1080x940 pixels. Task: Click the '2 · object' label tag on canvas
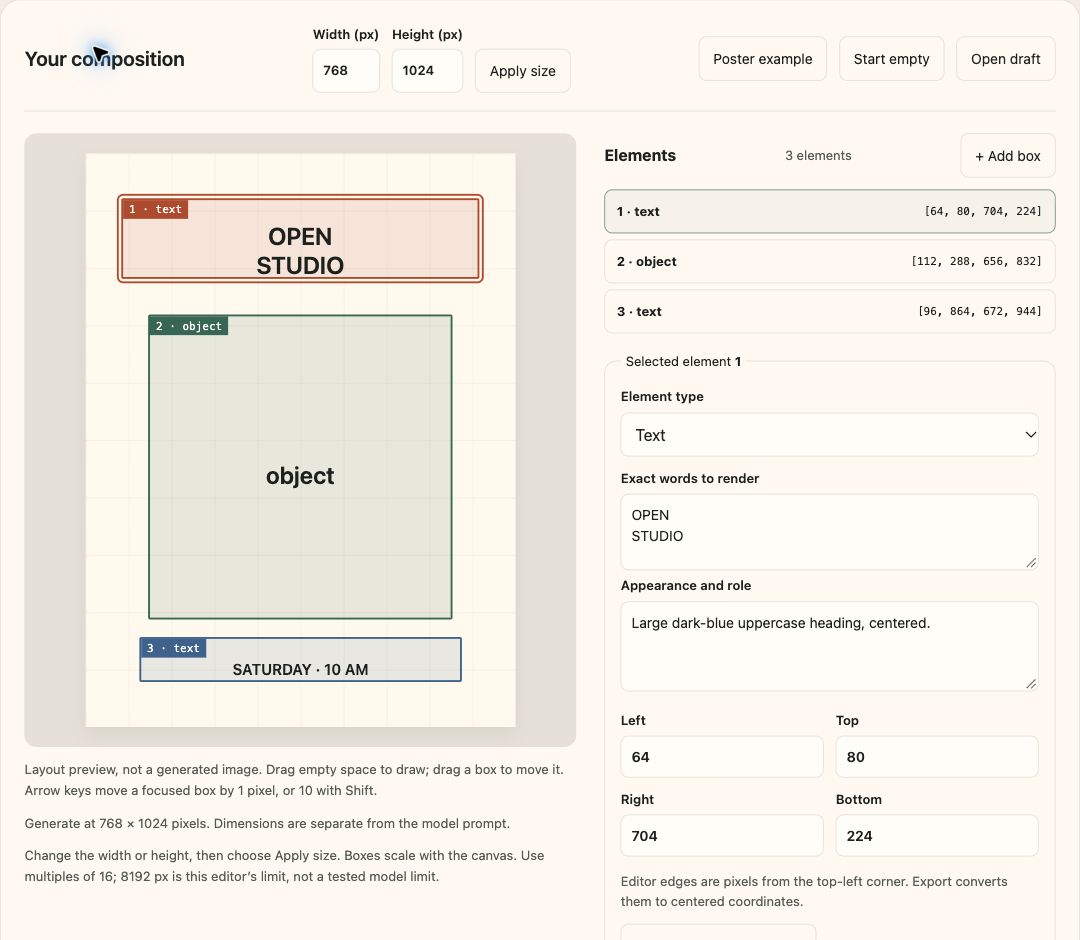click(189, 326)
